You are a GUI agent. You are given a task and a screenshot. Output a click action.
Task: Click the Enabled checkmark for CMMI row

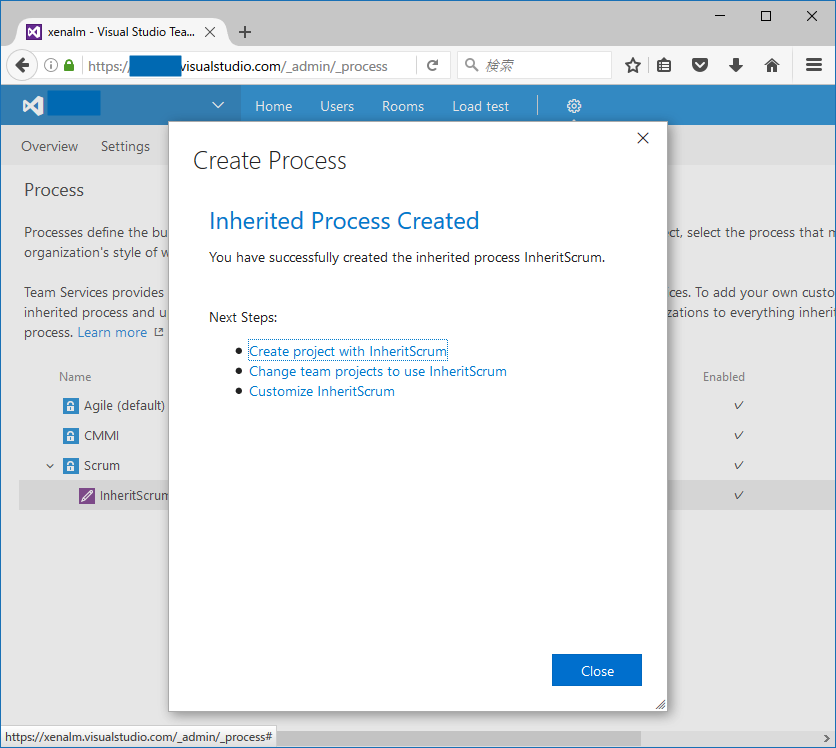(738, 435)
